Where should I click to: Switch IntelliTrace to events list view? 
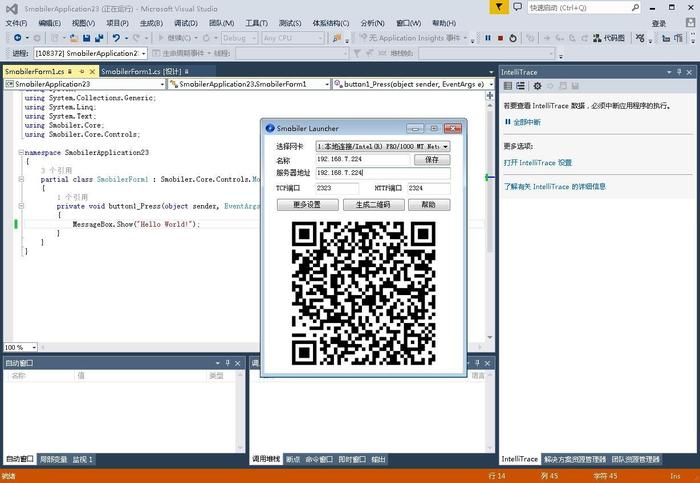(508, 86)
